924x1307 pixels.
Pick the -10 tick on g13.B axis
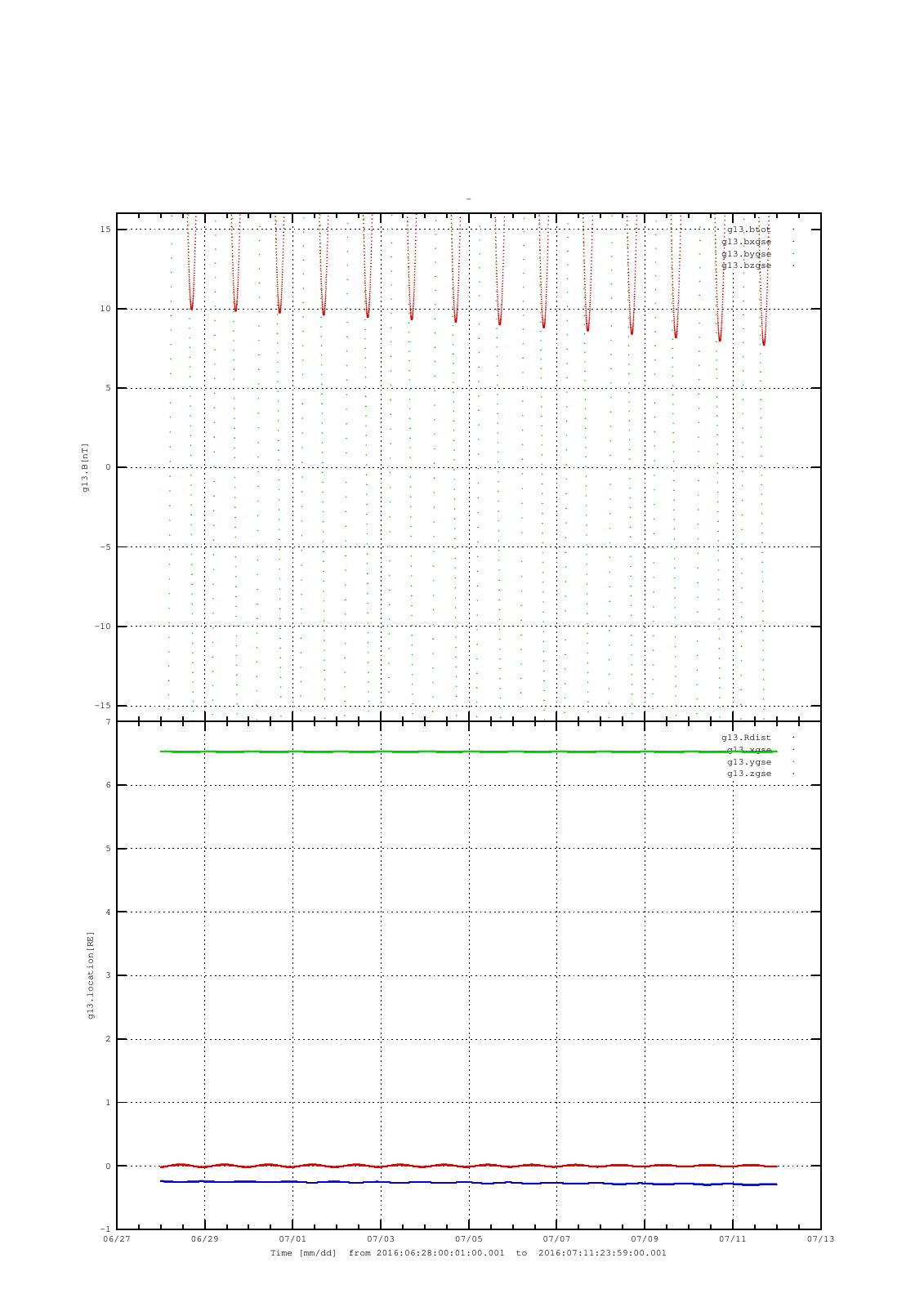pyautogui.click(x=103, y=627)
